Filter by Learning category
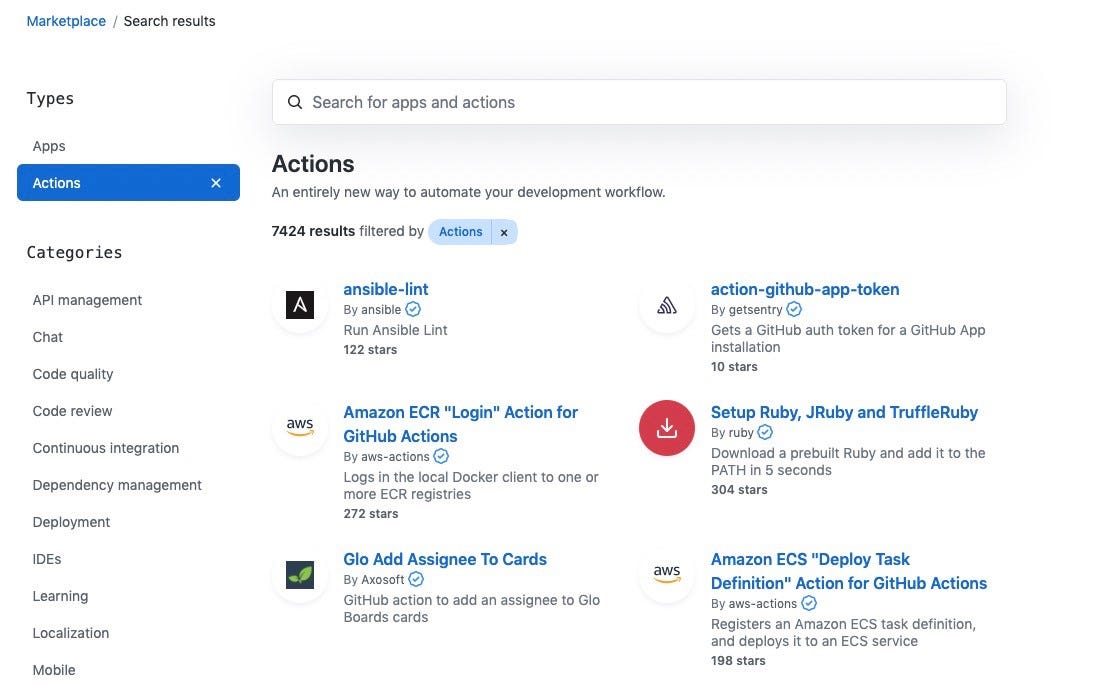 click(60, 596)
